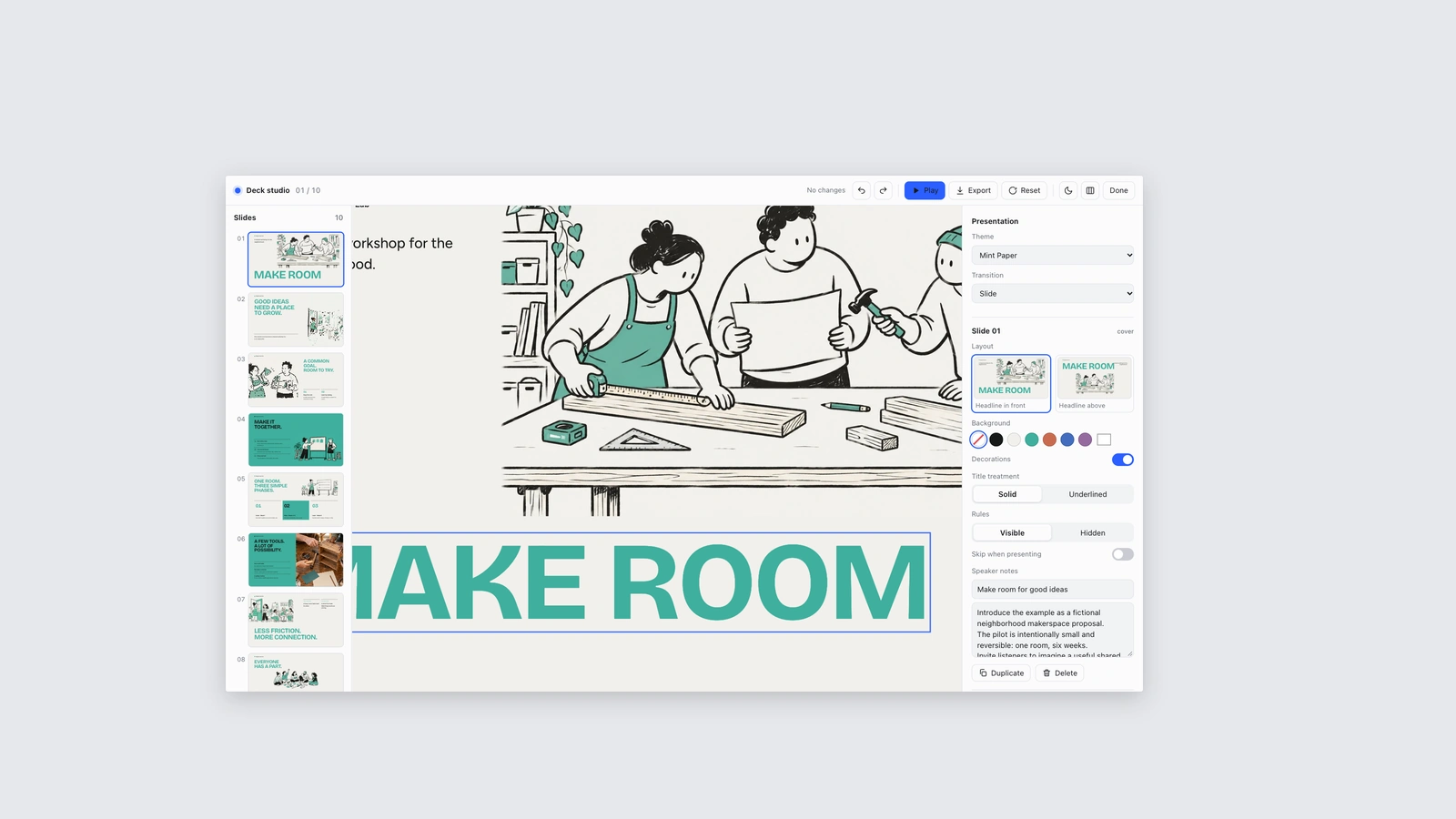1456x819 pixels.
Task: Click the speaker notes title field
Action: (x=1053, y=590)
